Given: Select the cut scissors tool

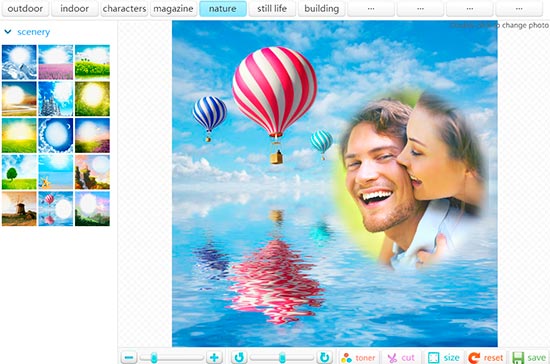Looking at the screenshot, I should [401, 357].
